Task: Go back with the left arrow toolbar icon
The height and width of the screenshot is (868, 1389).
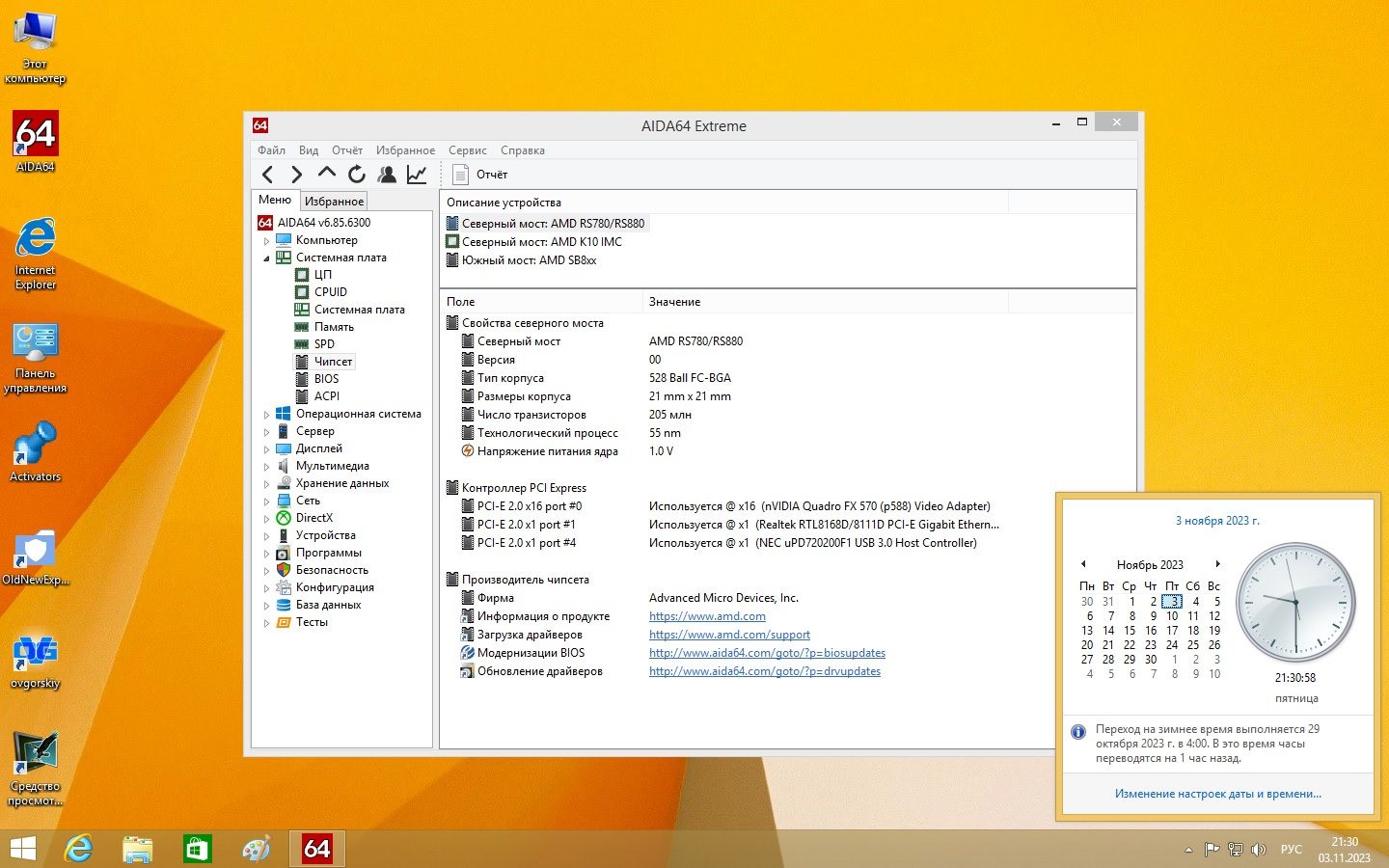Action: click(268, 175)
